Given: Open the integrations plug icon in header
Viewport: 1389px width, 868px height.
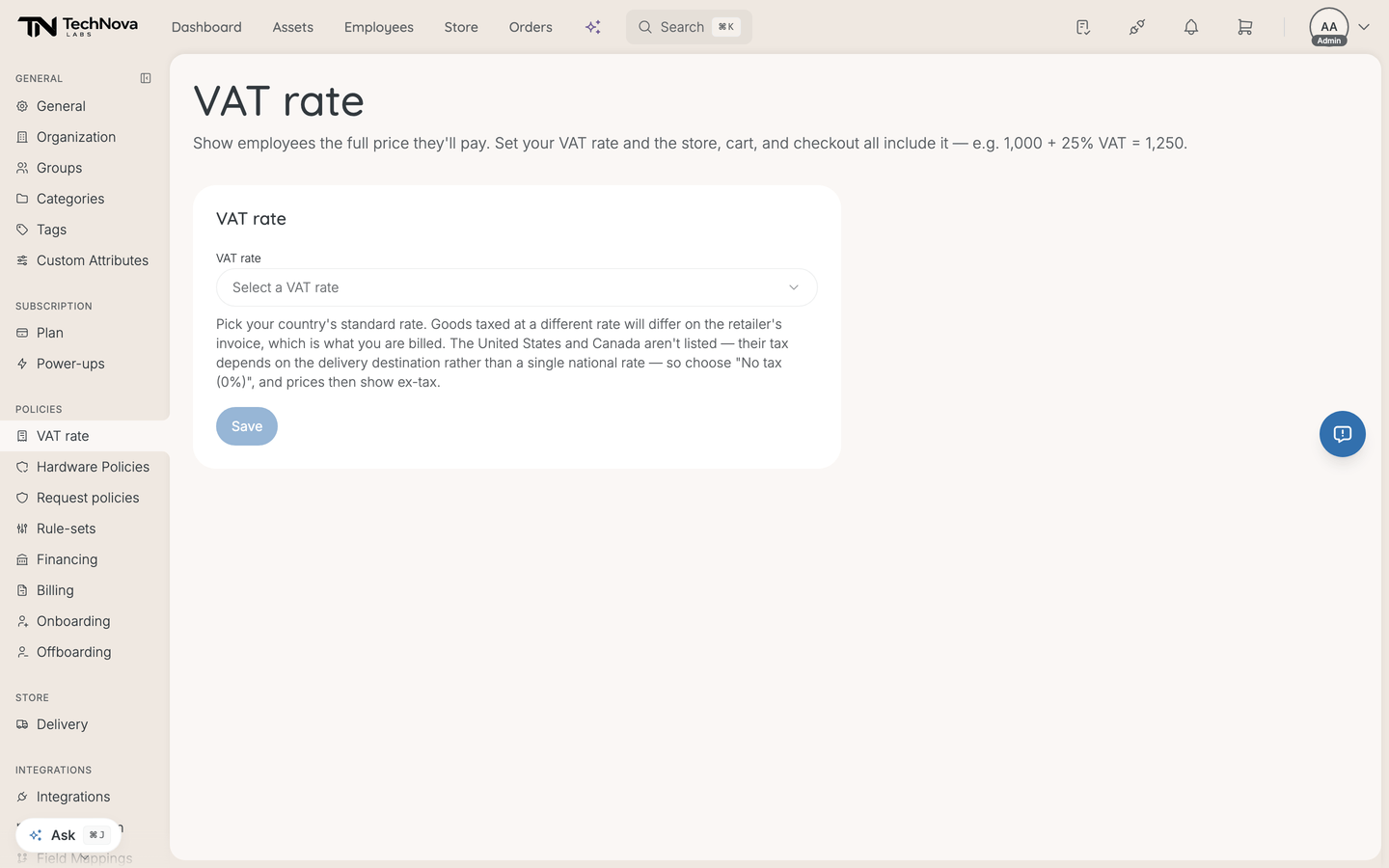Looking at the screenshot, I should pyautogui.click(x=1137, y=27).
